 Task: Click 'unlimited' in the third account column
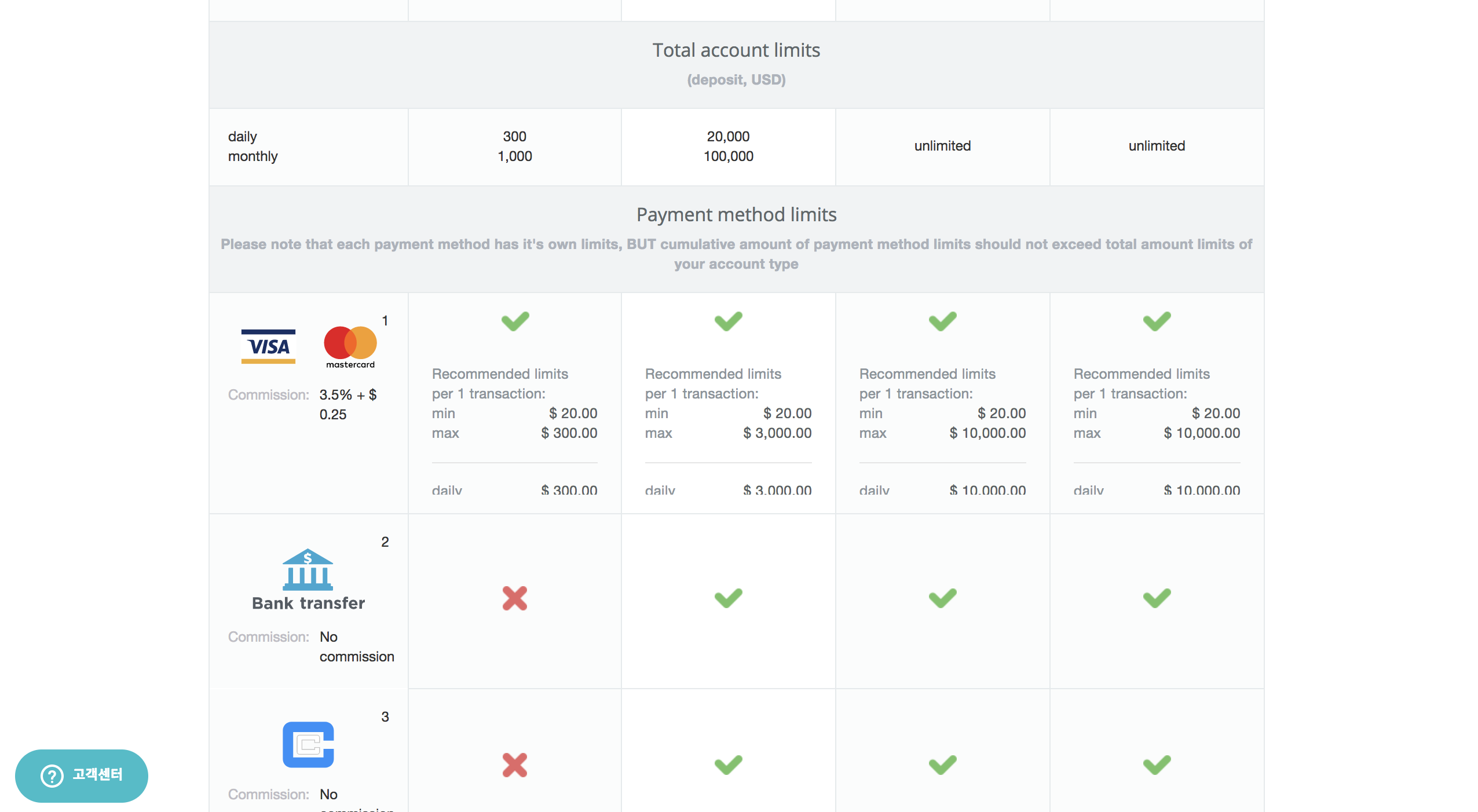coord(942,146)
